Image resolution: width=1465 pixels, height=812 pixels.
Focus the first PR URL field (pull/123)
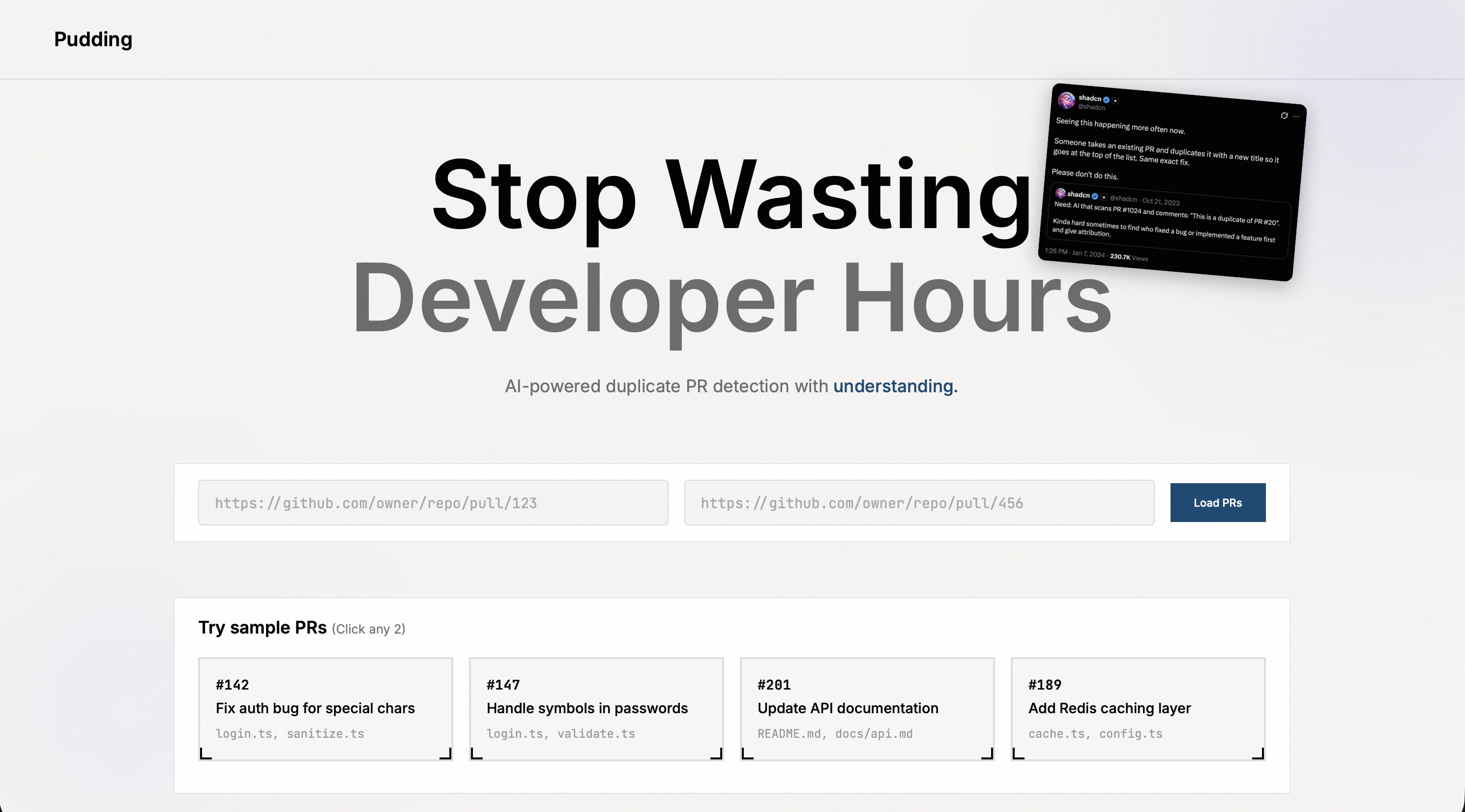pos(433,503)
